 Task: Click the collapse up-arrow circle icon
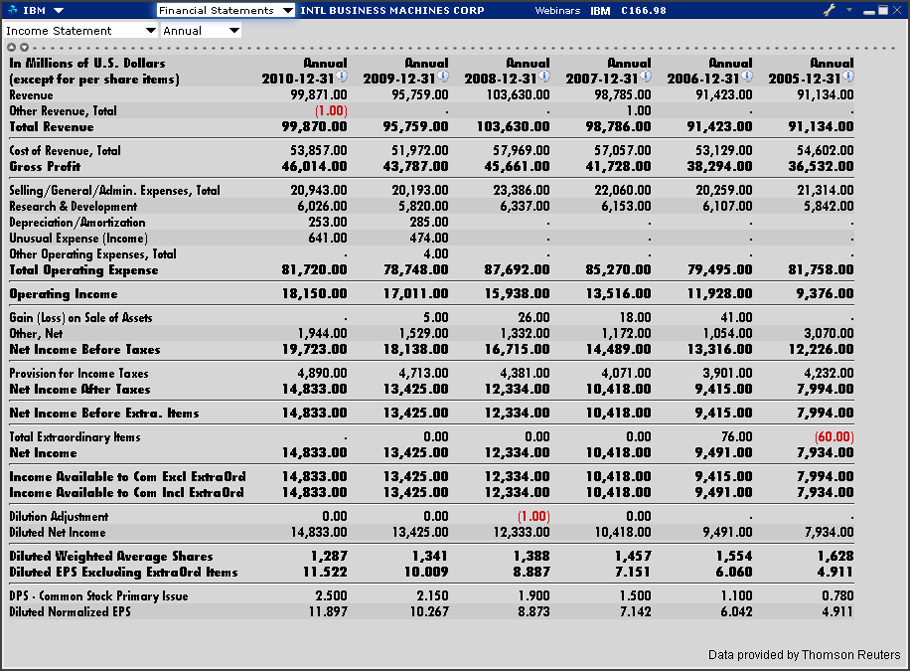click(11, 48)
